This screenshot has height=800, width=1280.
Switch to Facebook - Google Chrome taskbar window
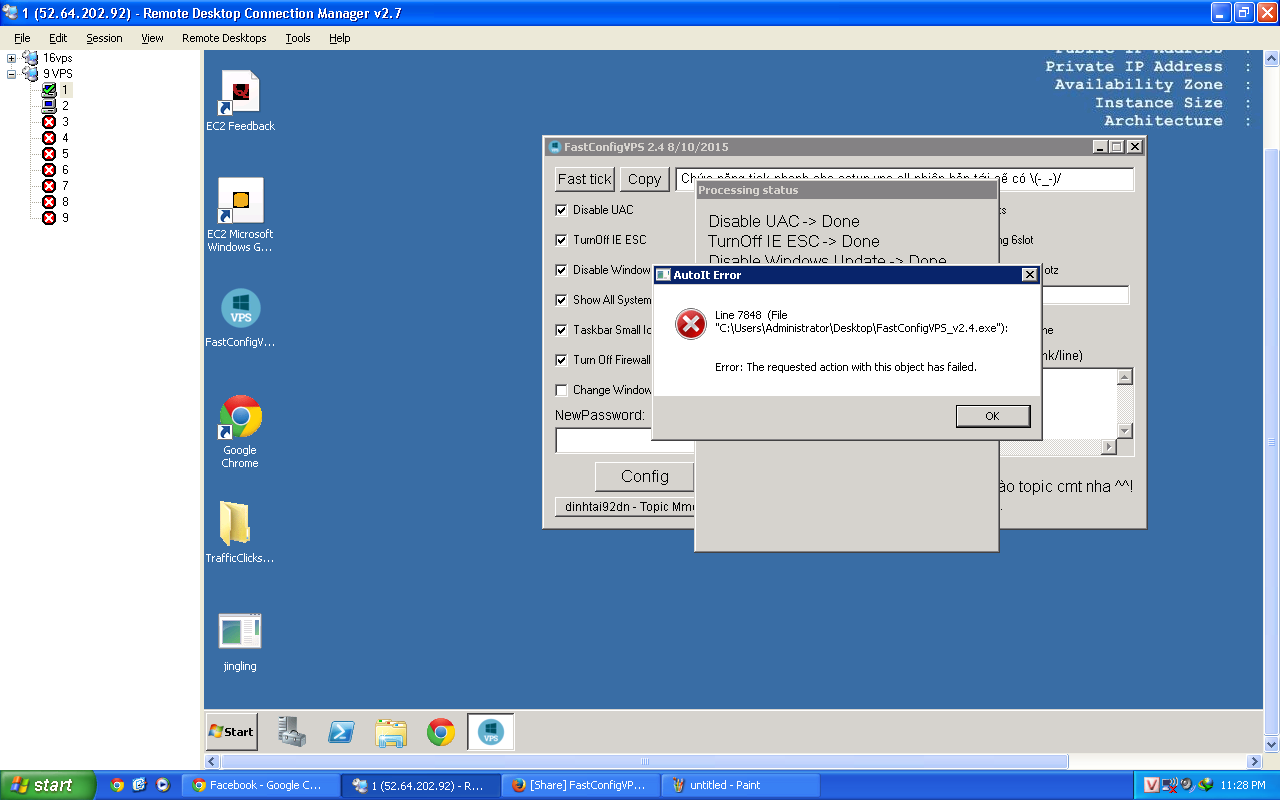(x=262, y=785)
